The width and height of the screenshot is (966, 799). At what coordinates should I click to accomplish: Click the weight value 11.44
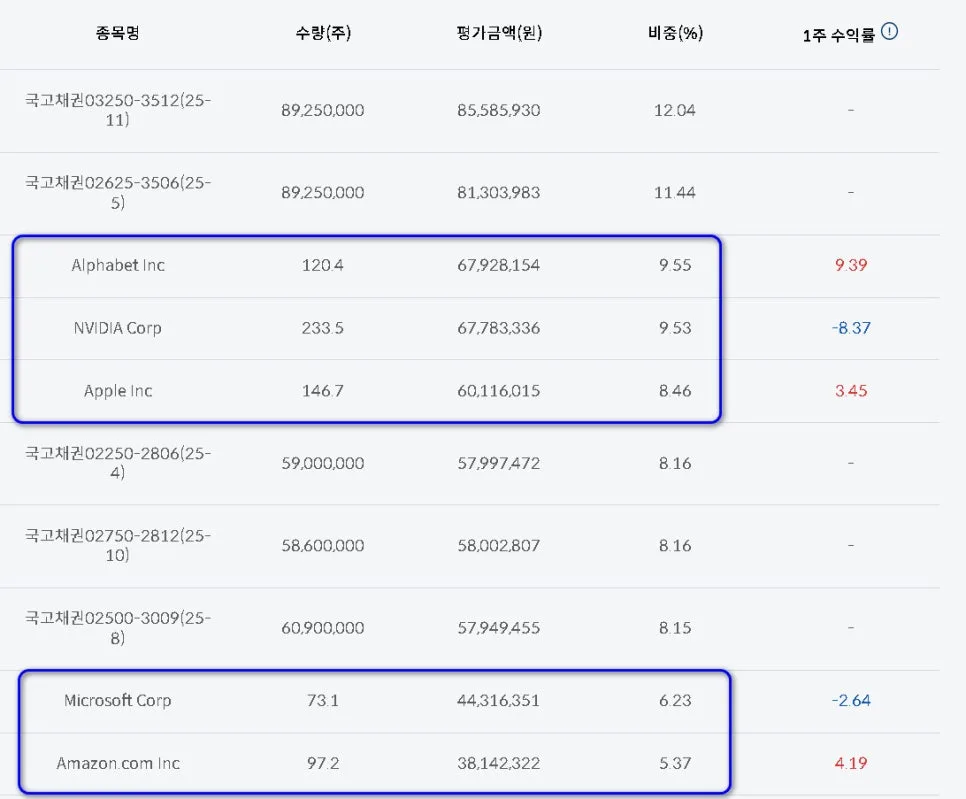click(675, 193)
